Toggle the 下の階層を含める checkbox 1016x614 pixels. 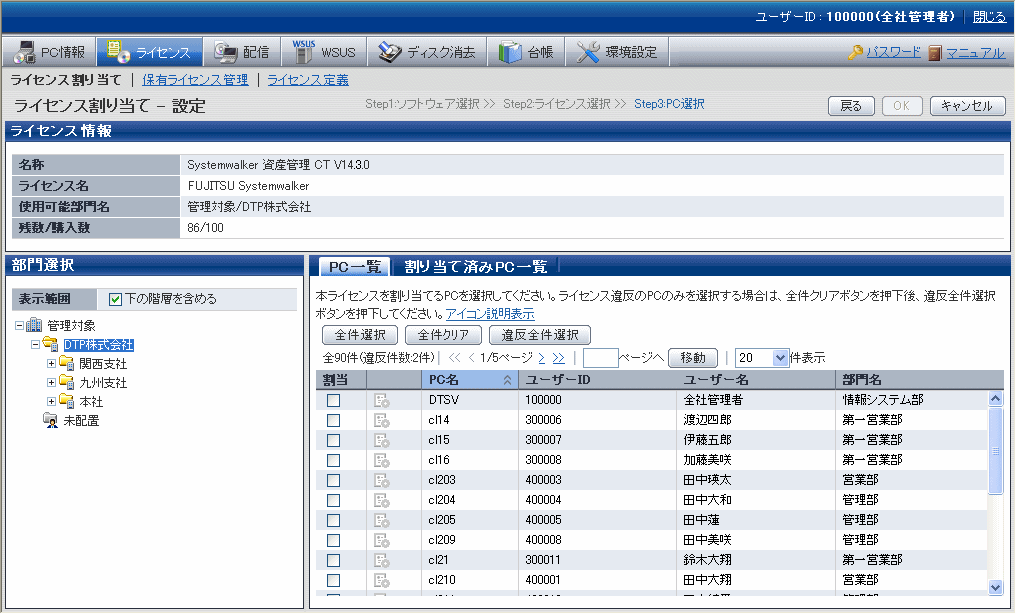pyautogui.click(x=115, y=299)
